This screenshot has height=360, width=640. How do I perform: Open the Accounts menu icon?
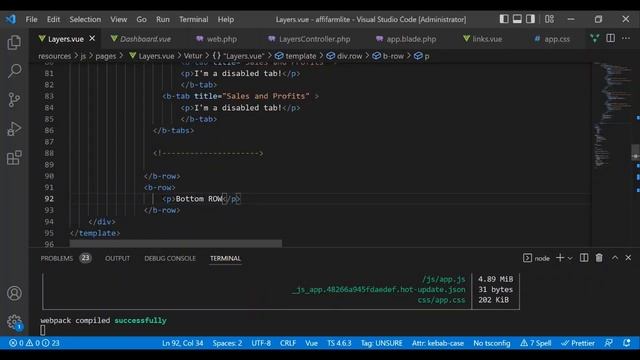pyautogui.click(x=14, y=293)
